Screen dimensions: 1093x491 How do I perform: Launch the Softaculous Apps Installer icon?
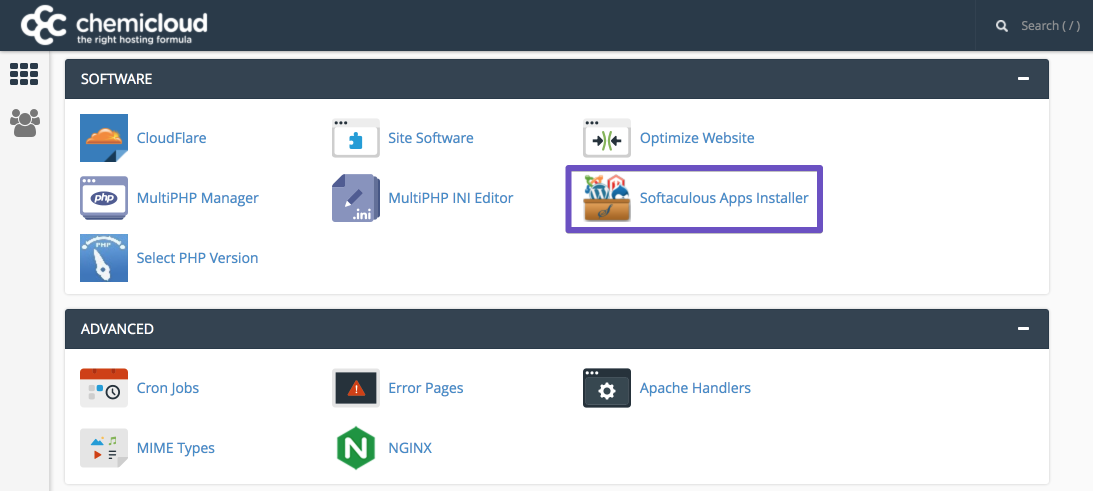pyautogui.click(x=607, y=198)
